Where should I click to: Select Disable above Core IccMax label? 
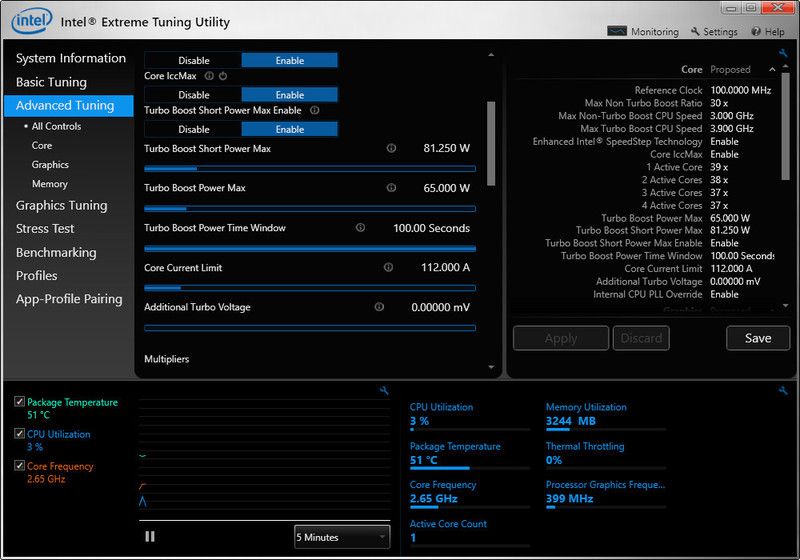193,60
